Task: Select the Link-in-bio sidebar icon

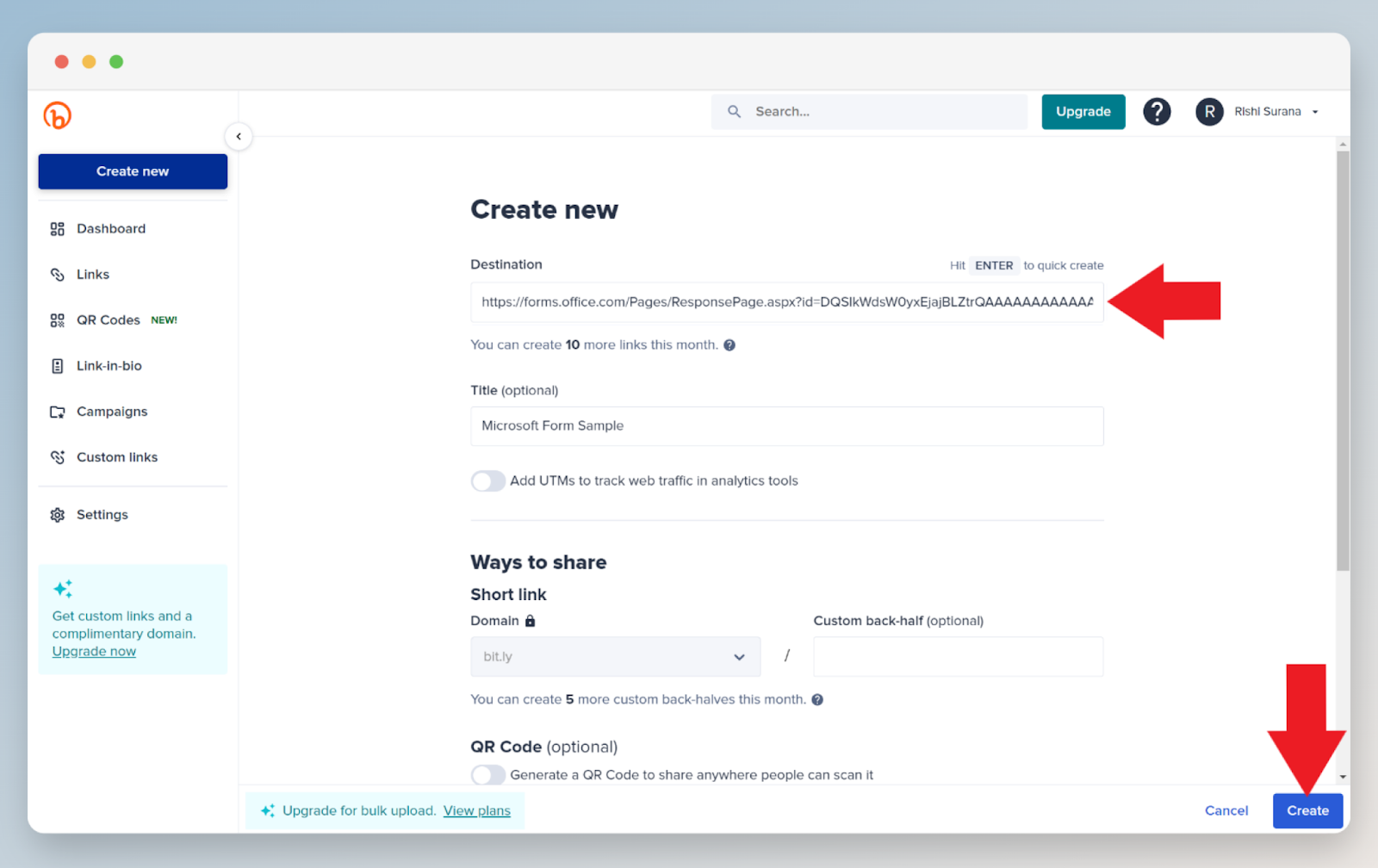Action: pos(57,365)
